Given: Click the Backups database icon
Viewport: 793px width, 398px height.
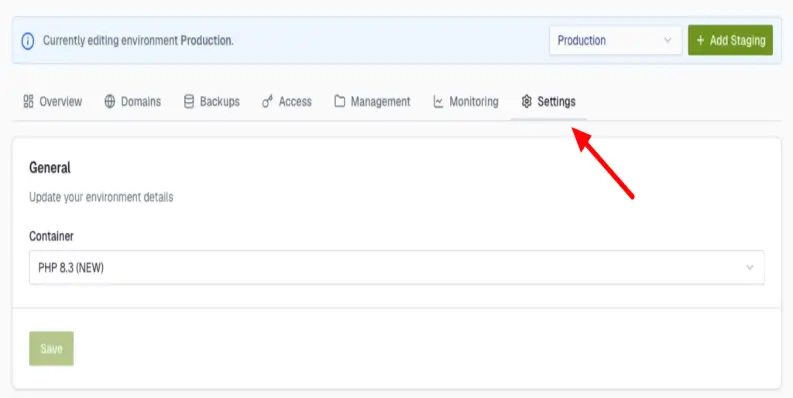Looking at the screenshot, I should pos(189,102).
